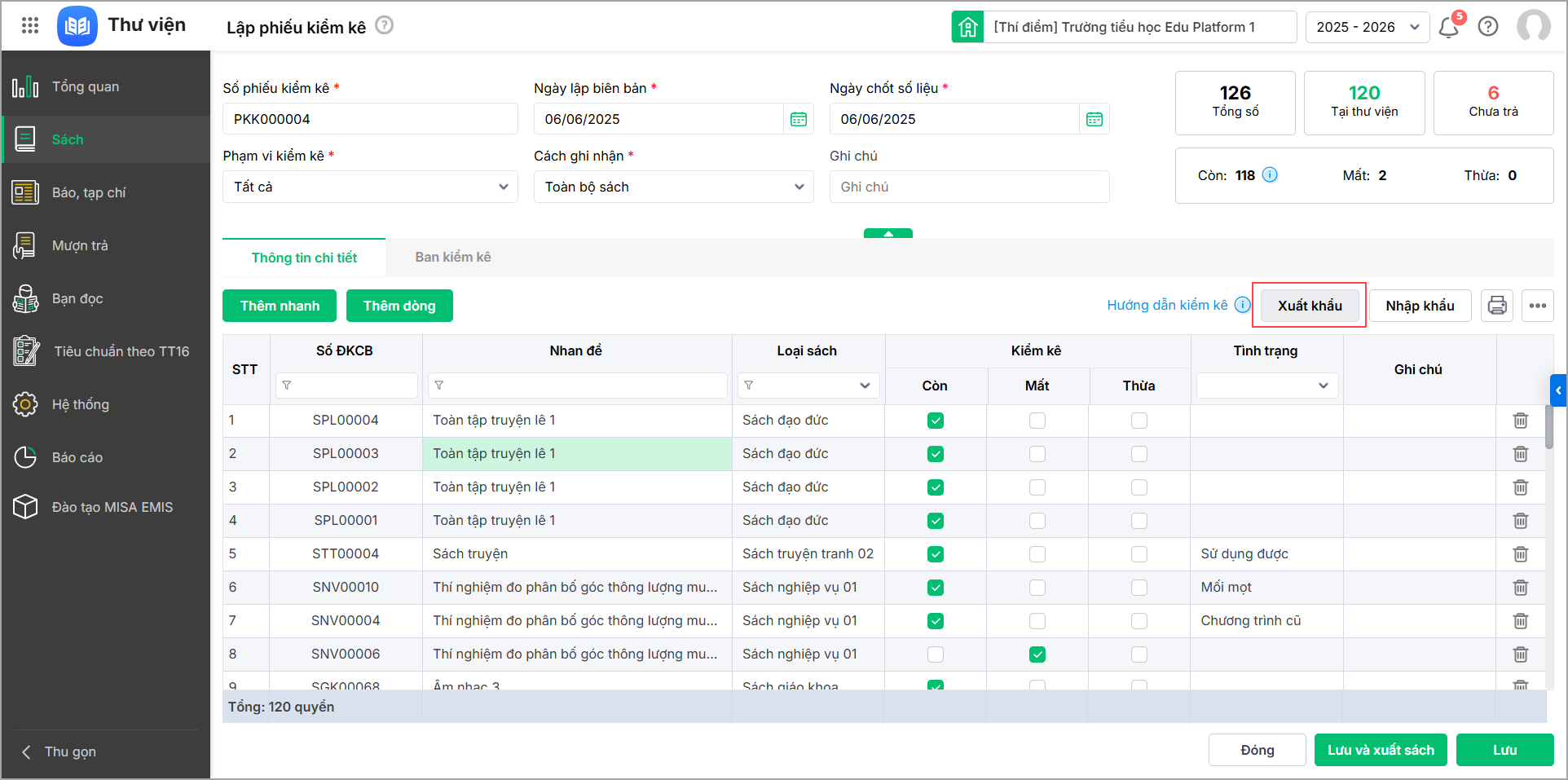Click the Ghi chú input field

968,187
